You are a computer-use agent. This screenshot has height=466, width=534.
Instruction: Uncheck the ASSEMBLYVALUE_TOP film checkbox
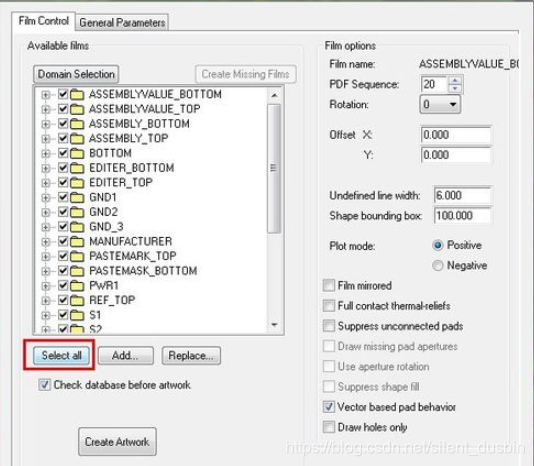pyautogui.click(x=63, y=109)
